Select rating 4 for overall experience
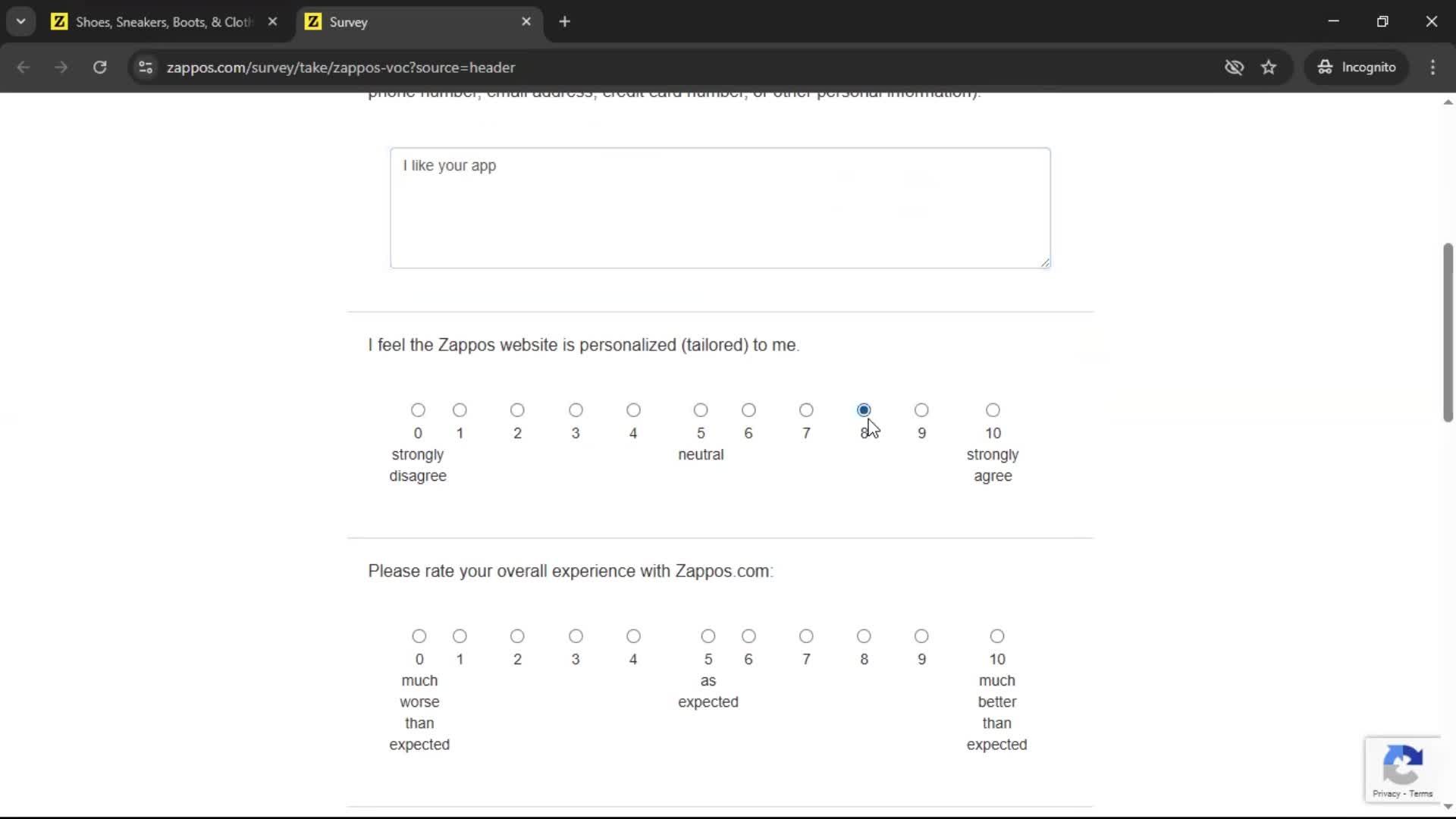Screen dimensions: 1456x819 point(633,636)
